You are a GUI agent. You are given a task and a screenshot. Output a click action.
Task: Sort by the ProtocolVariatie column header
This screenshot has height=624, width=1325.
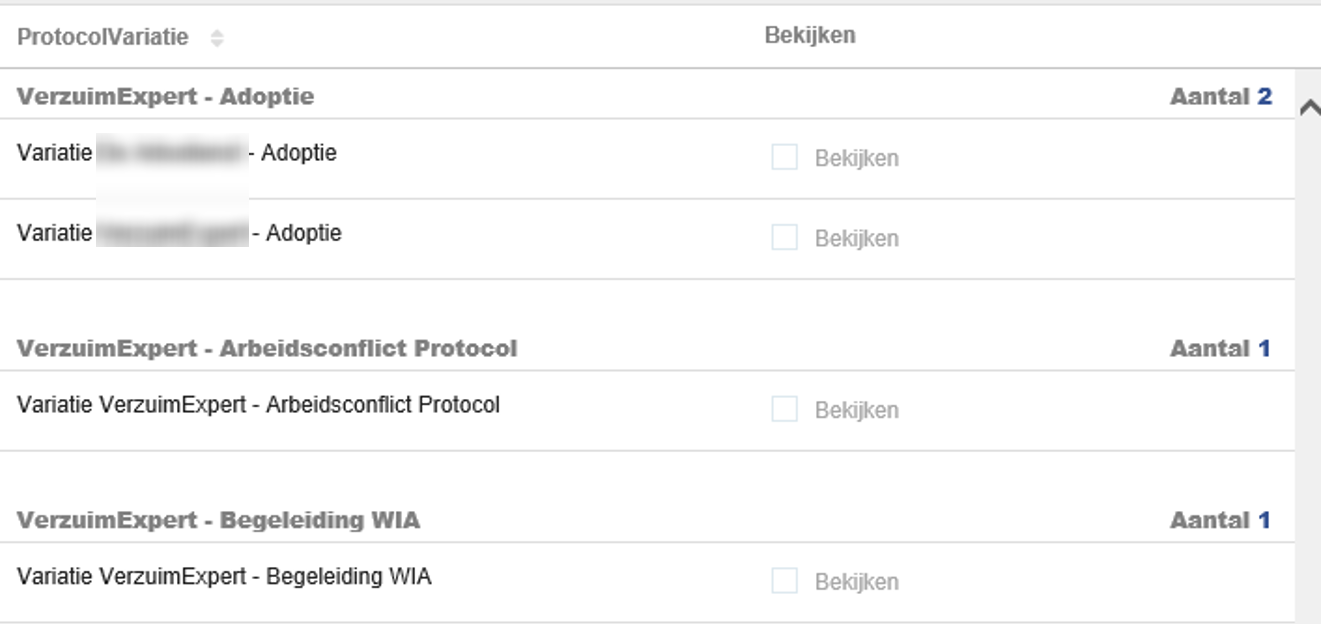[102, 37]
